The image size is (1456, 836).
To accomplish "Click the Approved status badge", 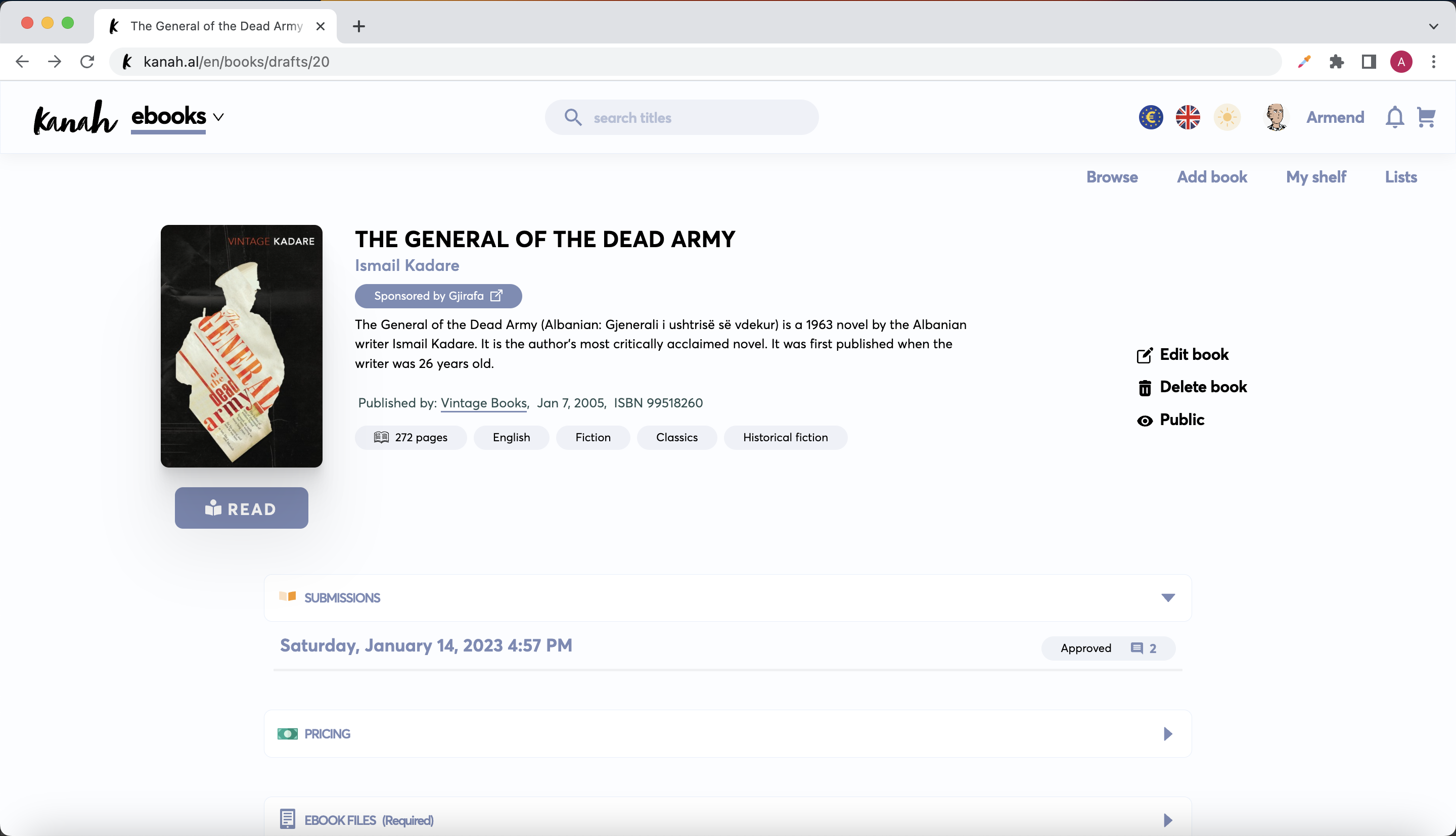I will (x=1086, y=648).
